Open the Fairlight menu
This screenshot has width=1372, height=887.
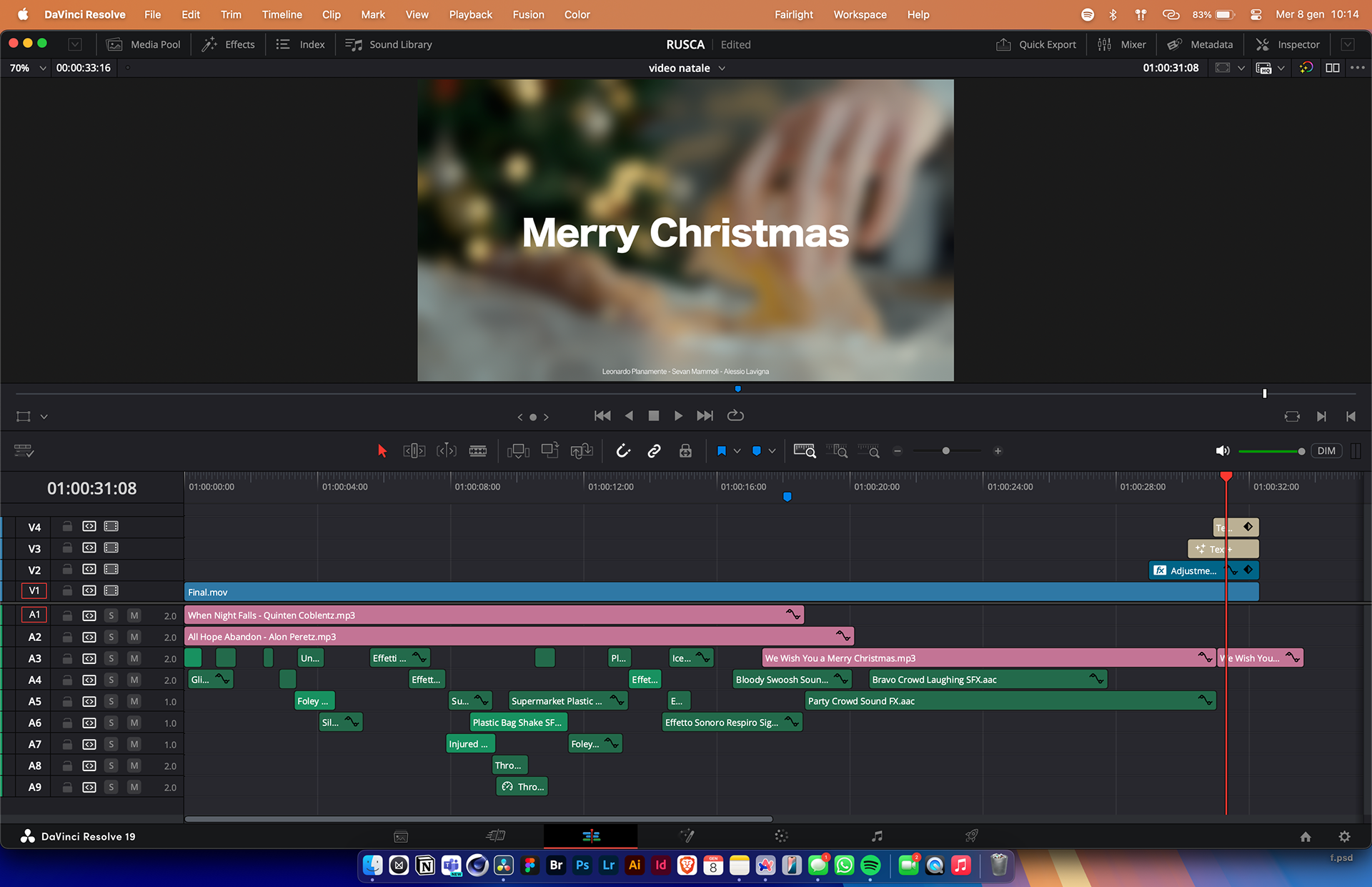point(794,14)
